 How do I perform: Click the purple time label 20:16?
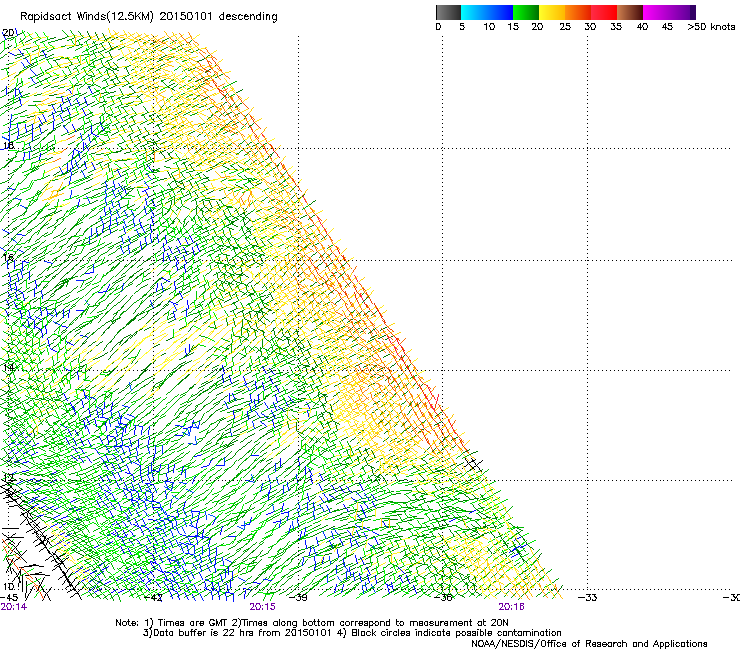coord(512,607)
